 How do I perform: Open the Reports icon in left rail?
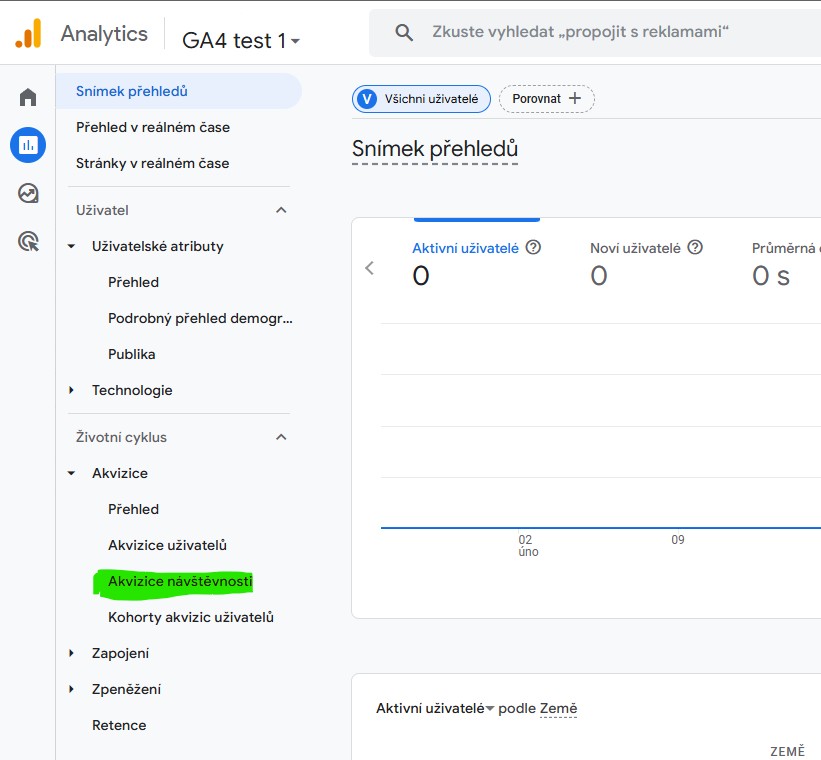[28, 145]
